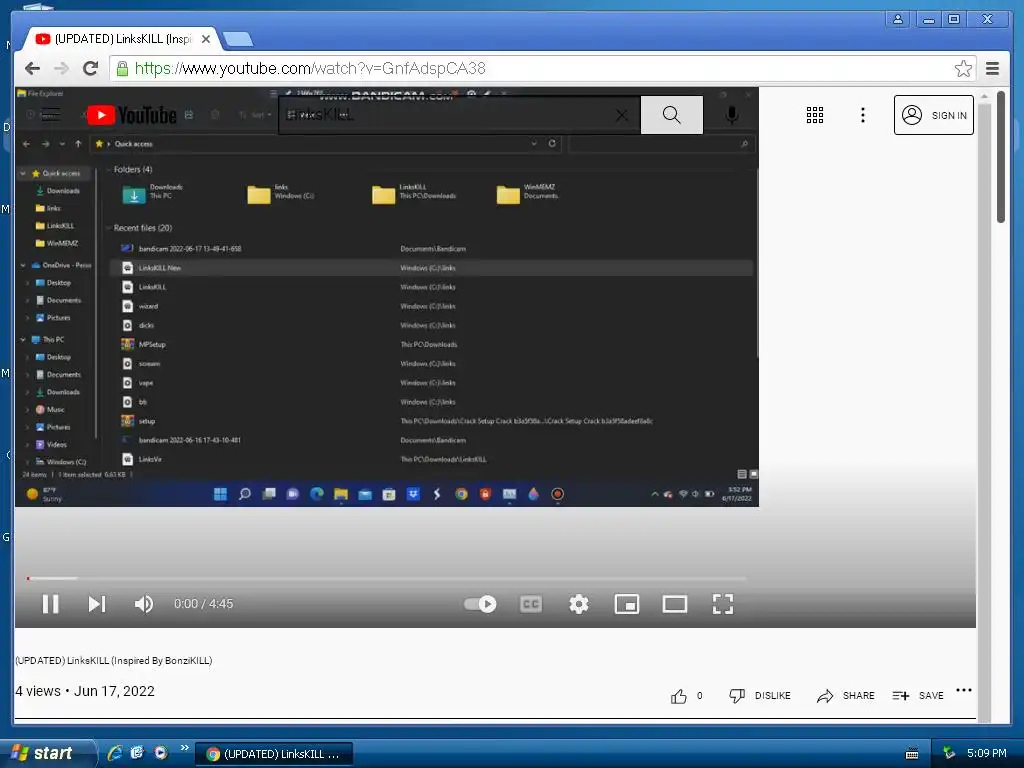The image size is (1024, 768).
Task: Click the 0:00 / 4:45 time display
Action: (x=203, y=604)
